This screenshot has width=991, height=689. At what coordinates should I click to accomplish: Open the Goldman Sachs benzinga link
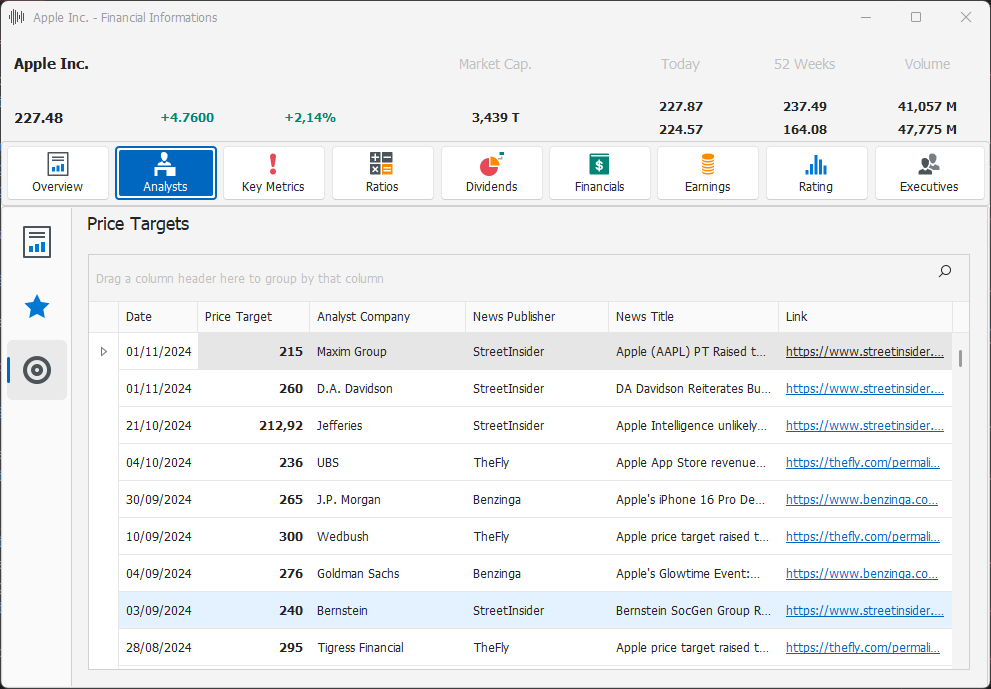pos(861,573)
